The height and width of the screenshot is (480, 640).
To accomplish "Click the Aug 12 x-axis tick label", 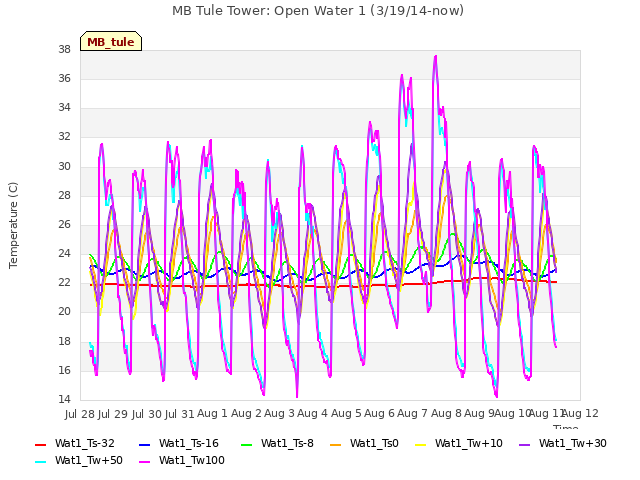I will coord(580,413).
